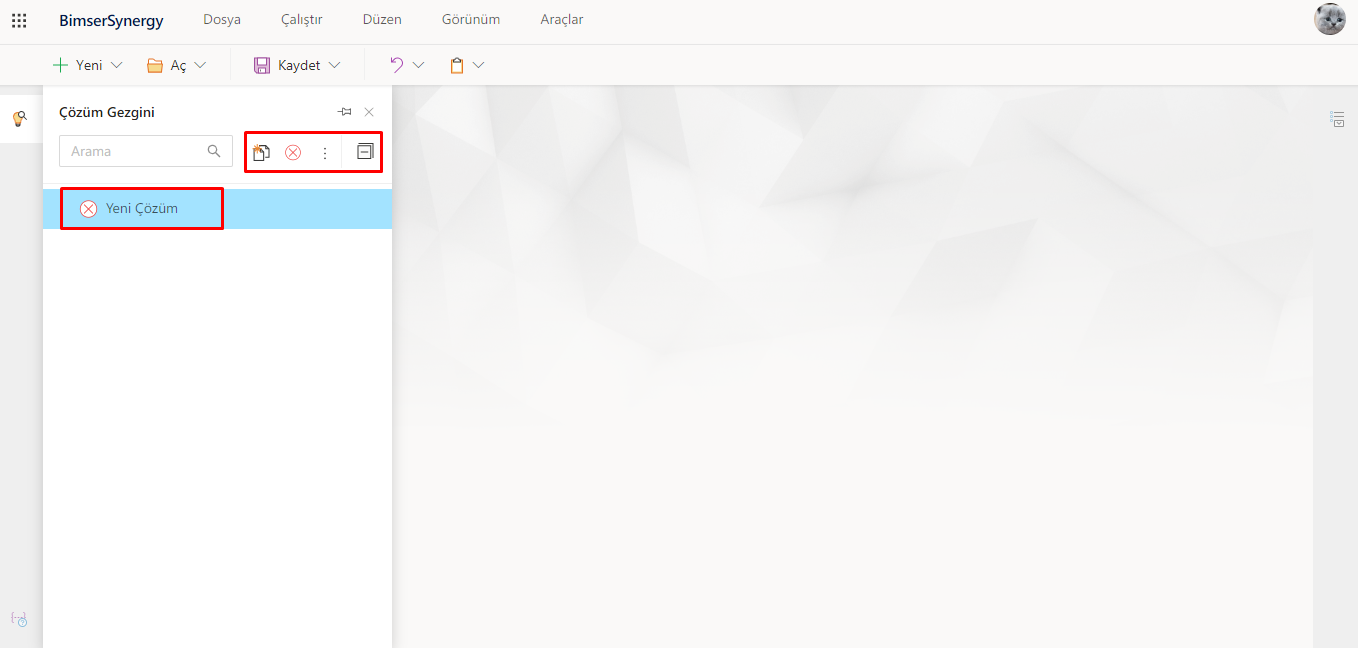This screenshot has height=648, width=1358.
Task: Focus the Arama search field
Action: coord(146,151)
